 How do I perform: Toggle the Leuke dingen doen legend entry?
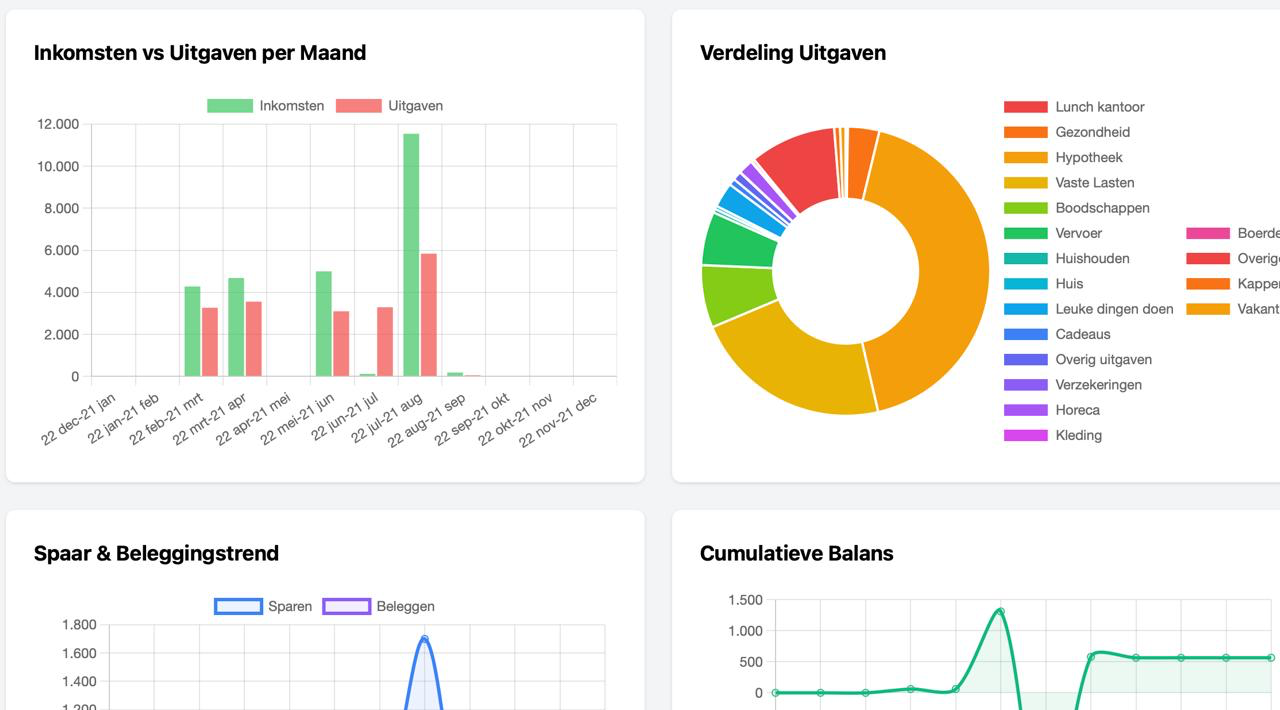point(1089,309)
